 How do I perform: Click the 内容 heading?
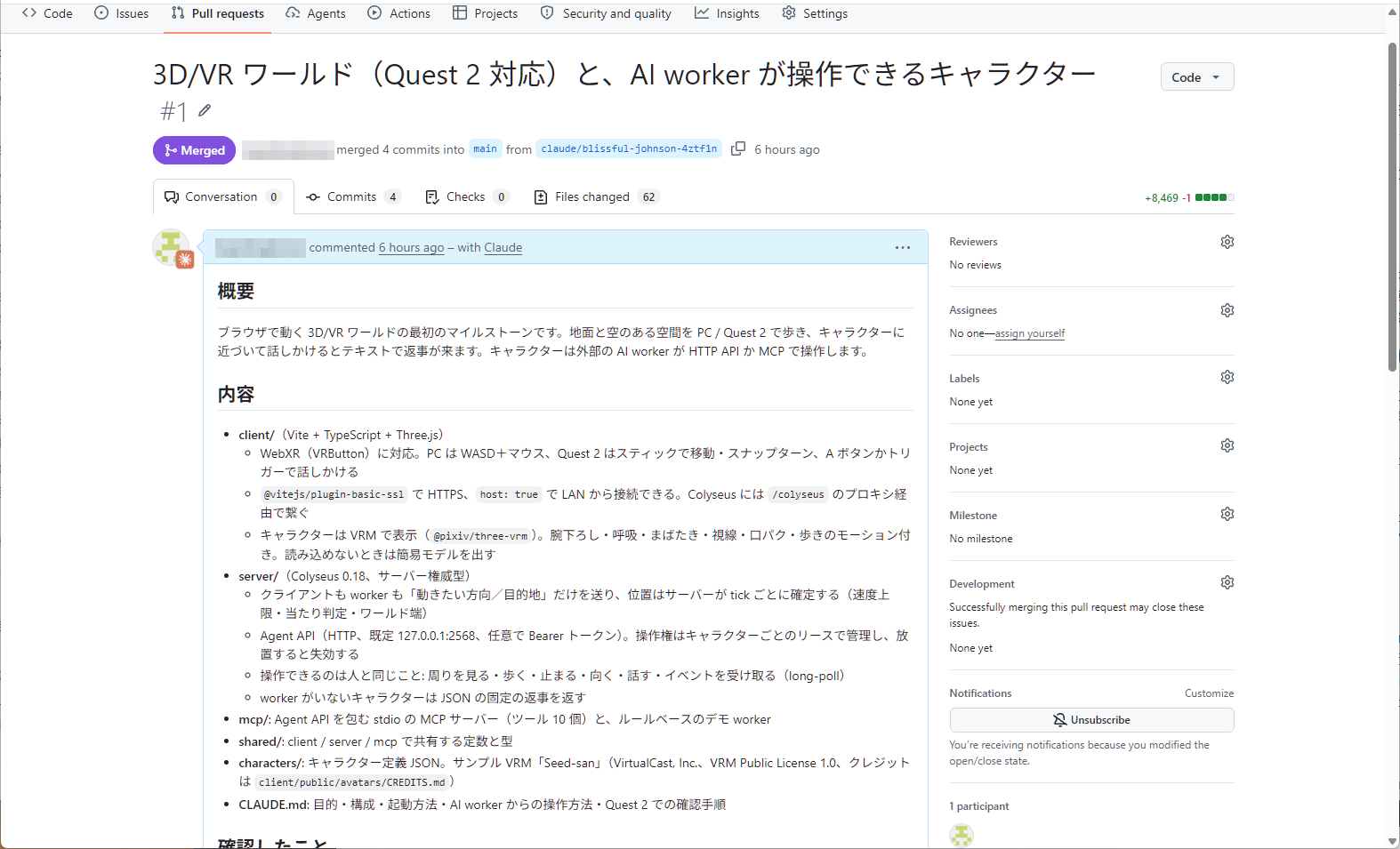click(x=237, y=394)
